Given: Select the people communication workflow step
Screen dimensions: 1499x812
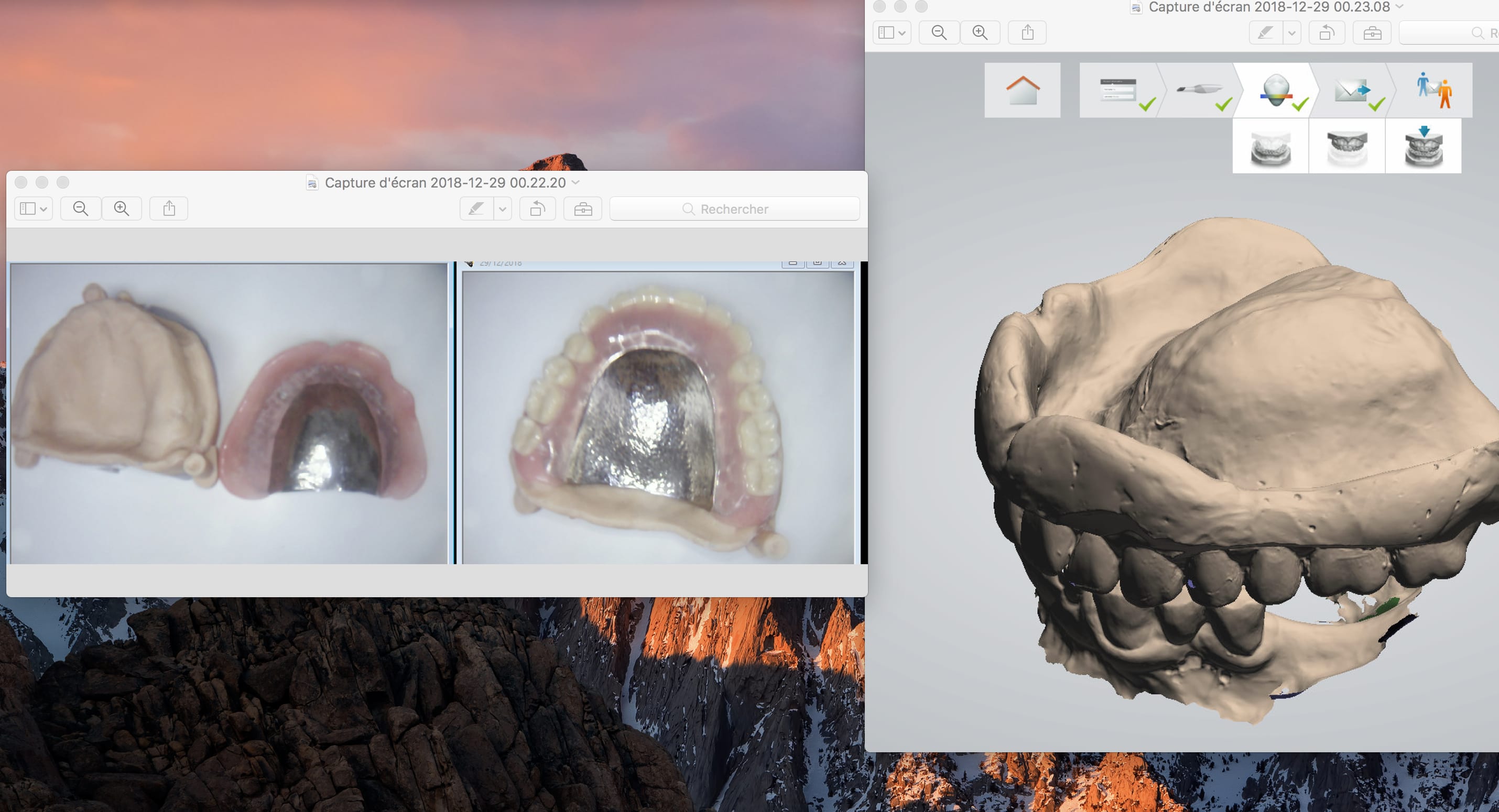Looking at the screenshot, I should [x=1434, y=90].
